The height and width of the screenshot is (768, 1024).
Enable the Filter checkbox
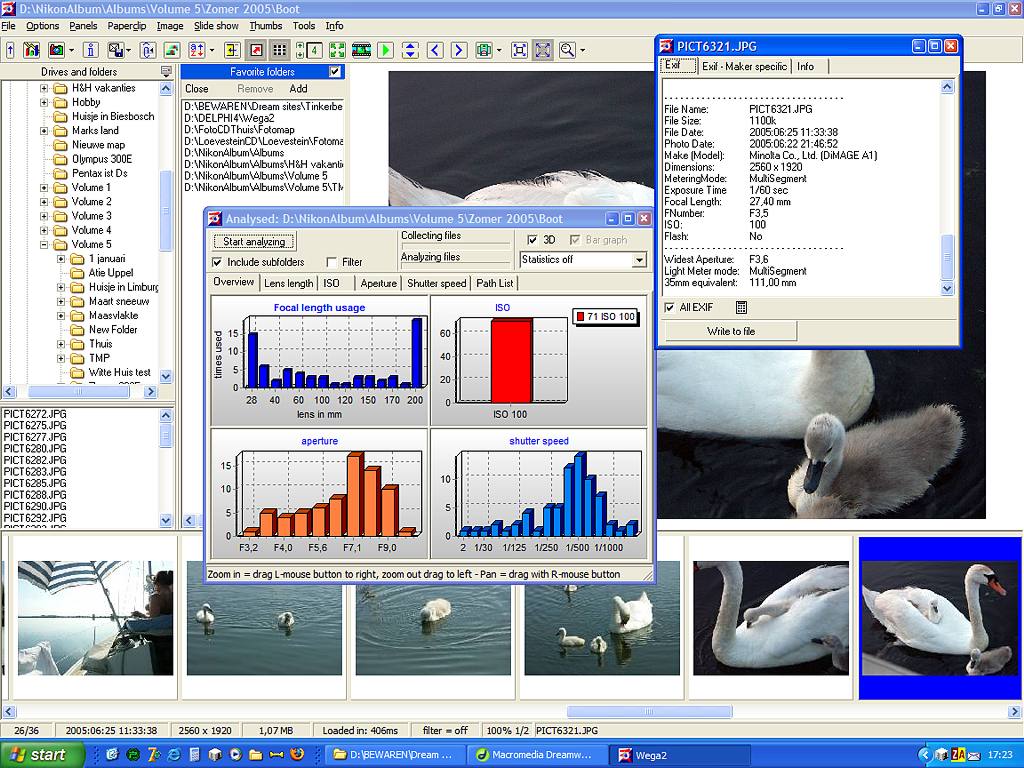331,263
